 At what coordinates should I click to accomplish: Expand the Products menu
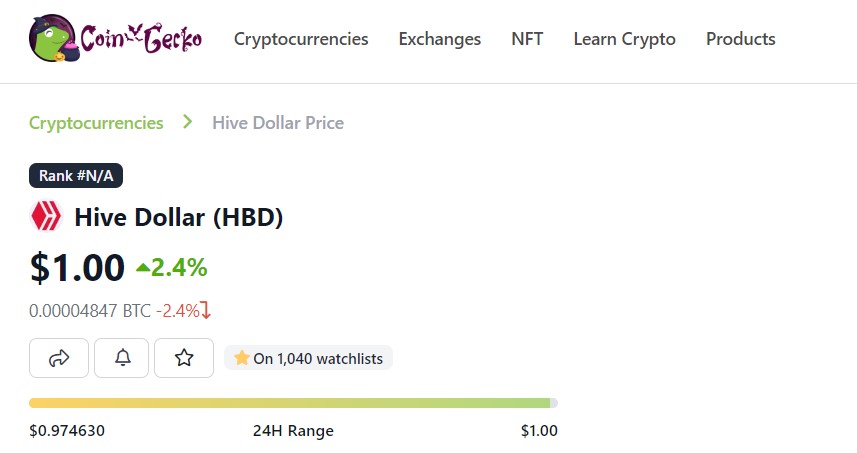(x=741, y=39)
